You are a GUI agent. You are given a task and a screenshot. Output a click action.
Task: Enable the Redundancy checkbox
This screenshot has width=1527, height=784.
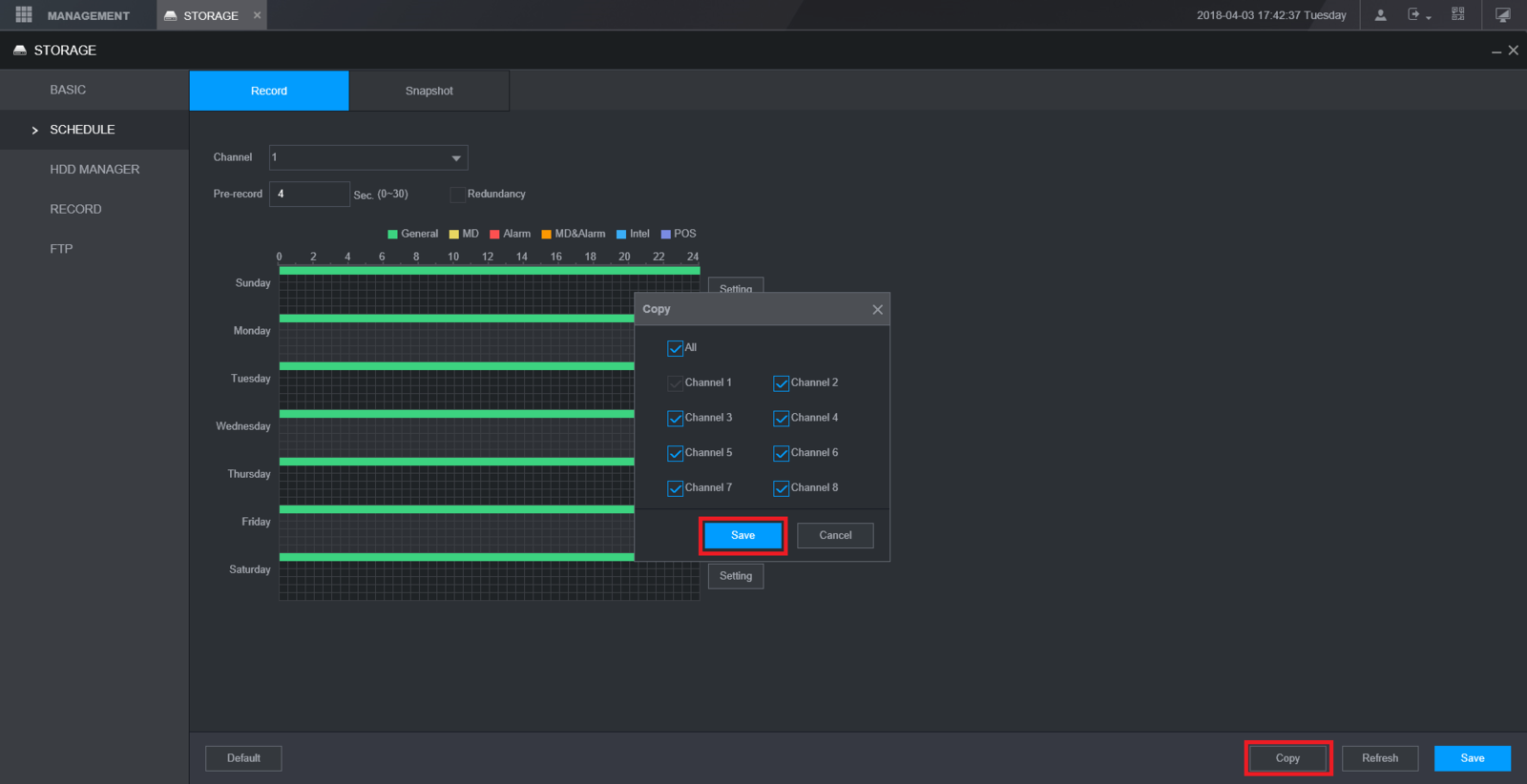[458, 195]
